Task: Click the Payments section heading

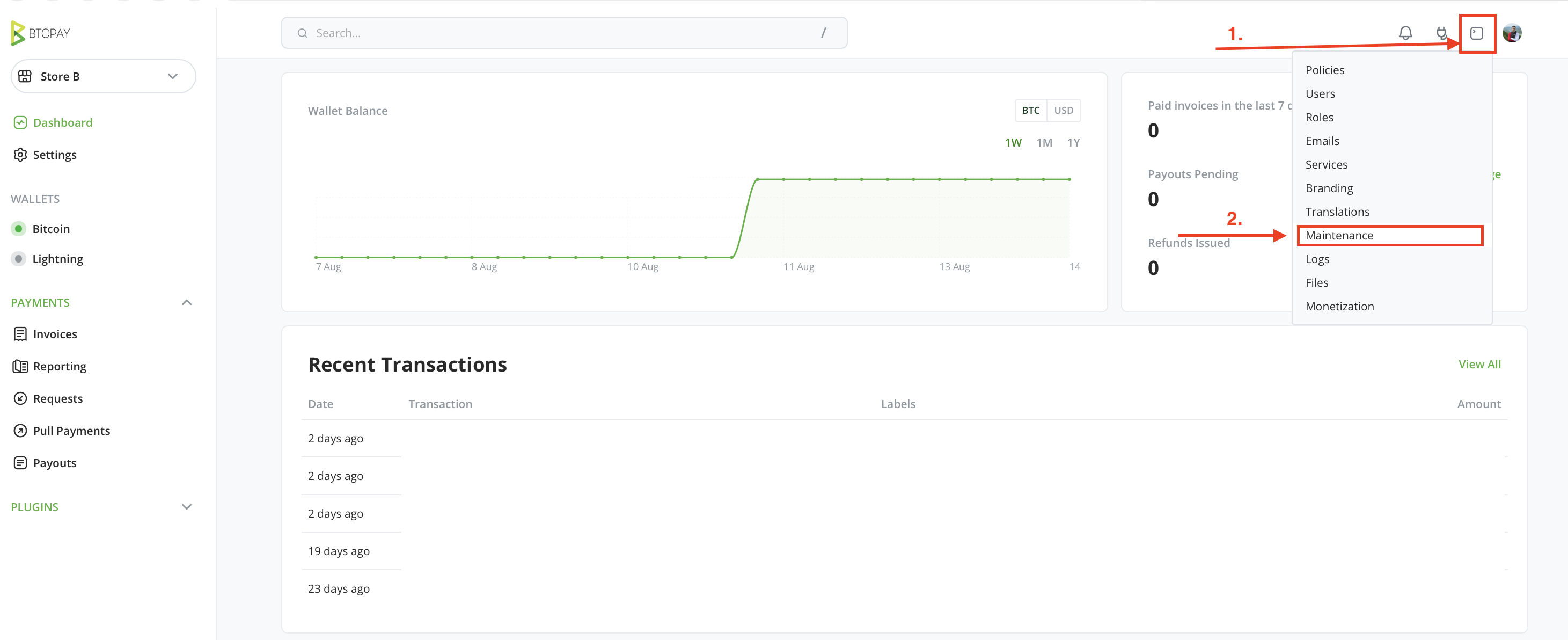Action: (x=40, y=303)
